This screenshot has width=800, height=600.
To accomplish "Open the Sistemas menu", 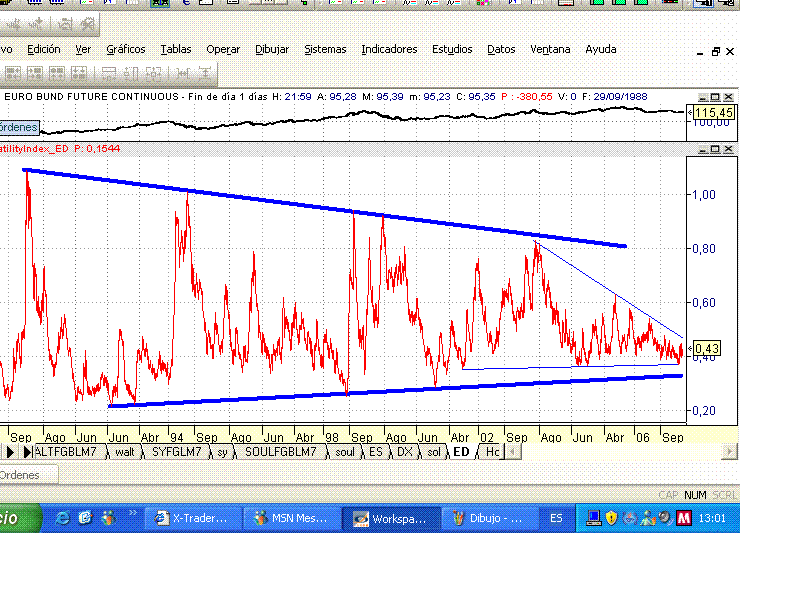I will pyautogui.click(x=325, y=49).
